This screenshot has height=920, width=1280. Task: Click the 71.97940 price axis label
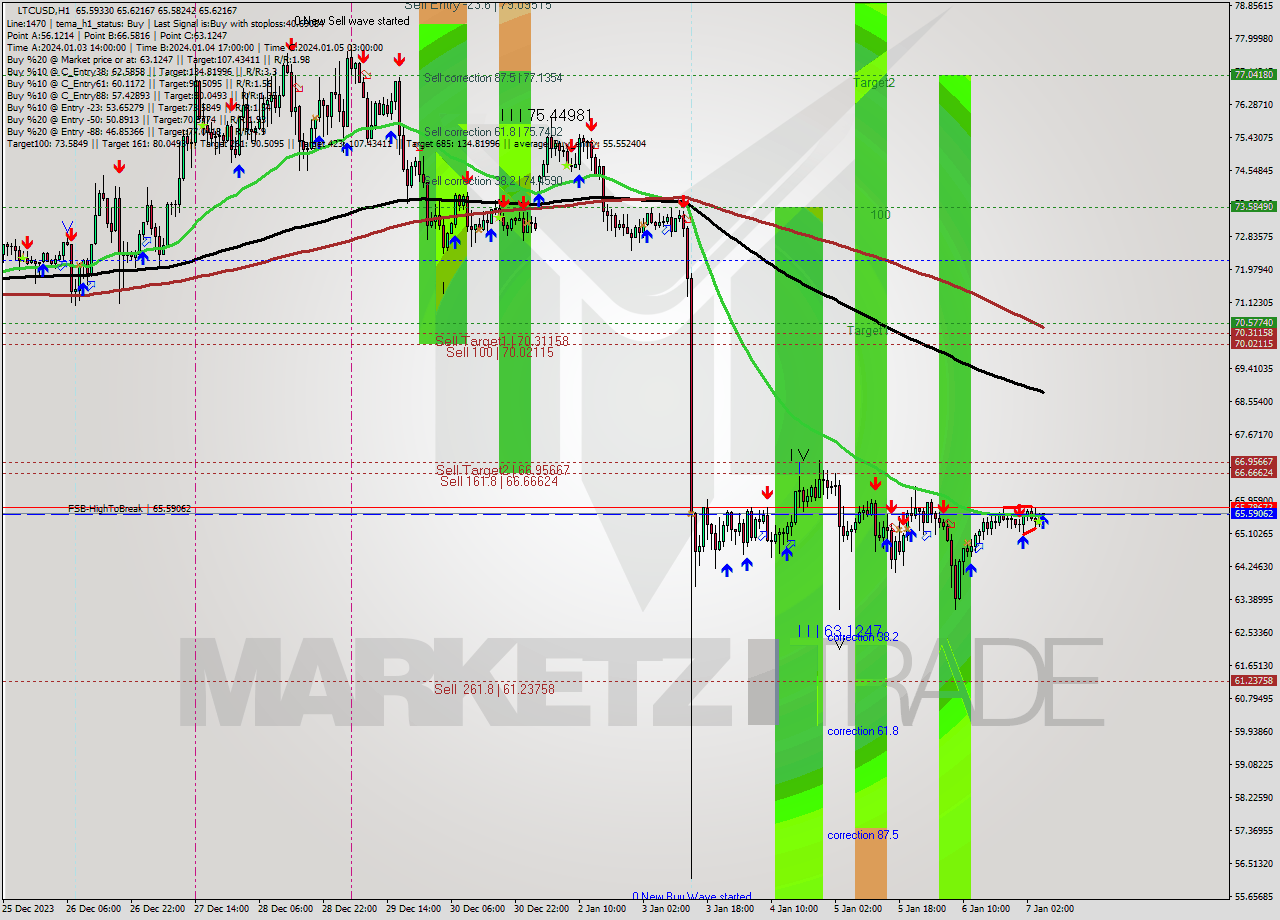pos(1254,269)
